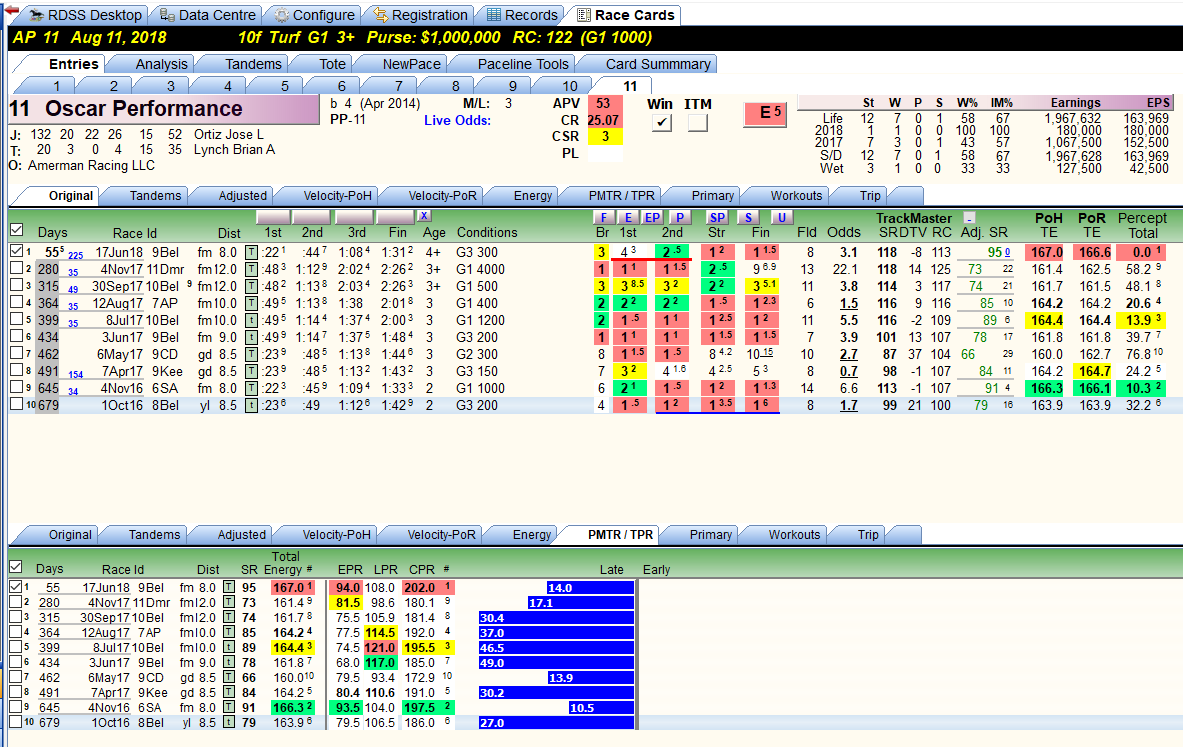Open the Workouts tab in upper panel
Image resolution: width=1183 pixels, height=747 pixels.
[x=796, y=195]
